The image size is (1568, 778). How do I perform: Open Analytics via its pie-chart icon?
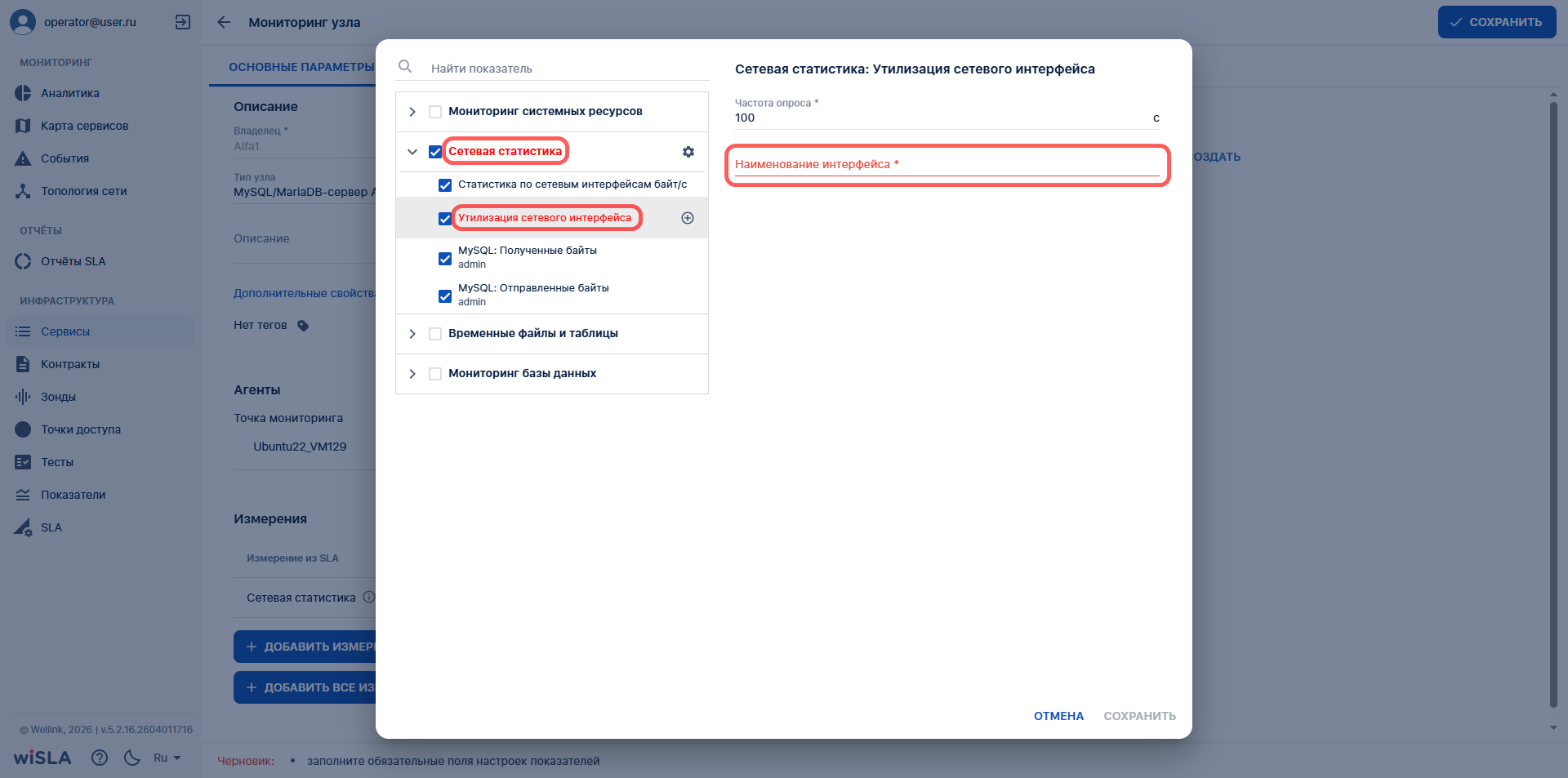(23, 93)
